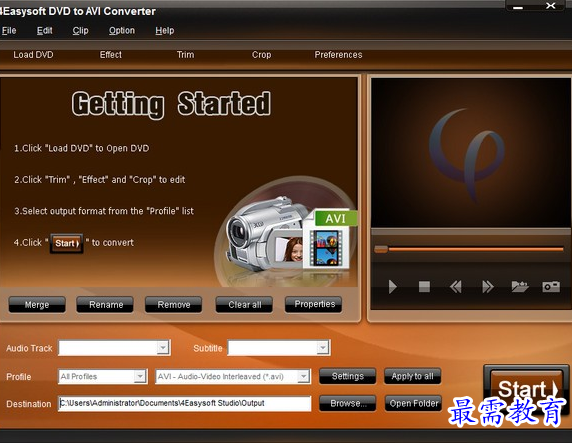Open the File menu
The width and height of the screenshot is (572, 443).
point(8,31)
